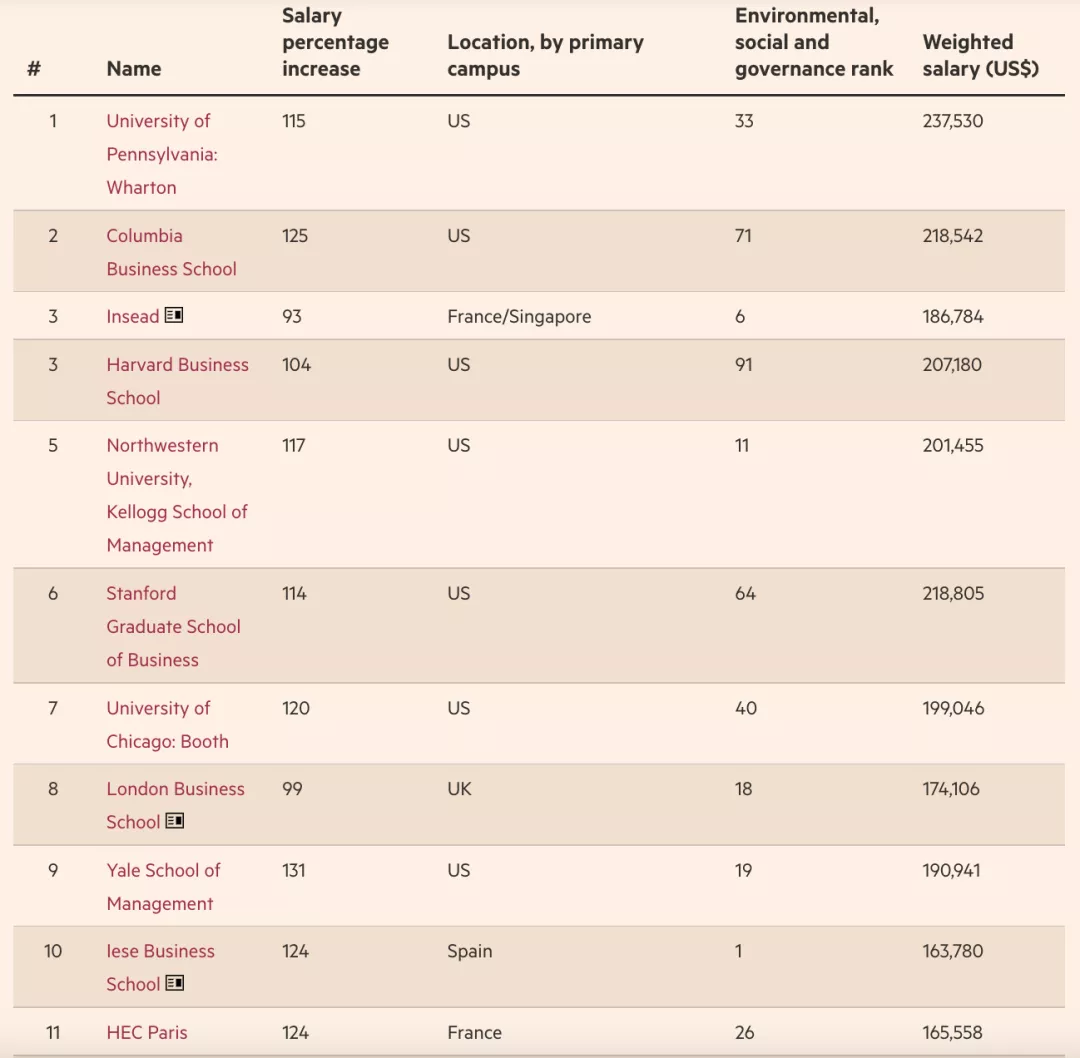Viewport: 1080px width, 1058px height.
Task: Select Yale School of Management link
Action: (163, 886)
